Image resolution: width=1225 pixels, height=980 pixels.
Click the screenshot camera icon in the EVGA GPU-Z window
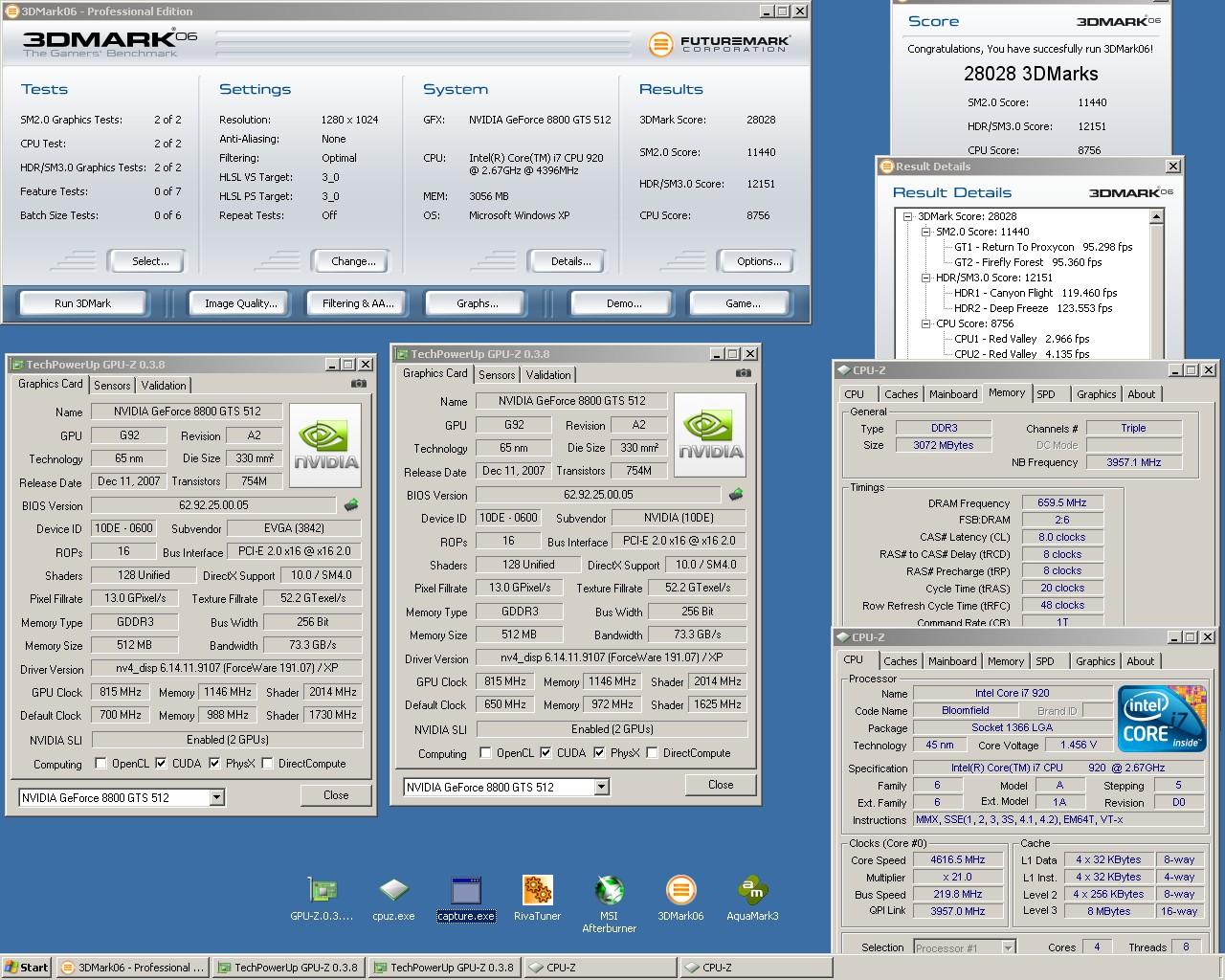pyautogui.click(x=358, y=384)
